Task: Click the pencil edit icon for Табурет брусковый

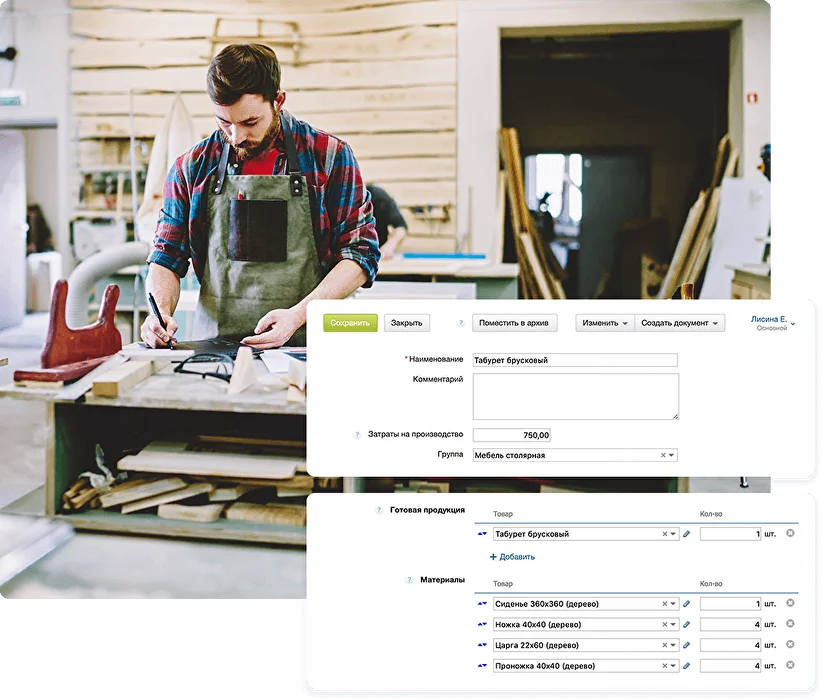Action: (x=686, y=534)
